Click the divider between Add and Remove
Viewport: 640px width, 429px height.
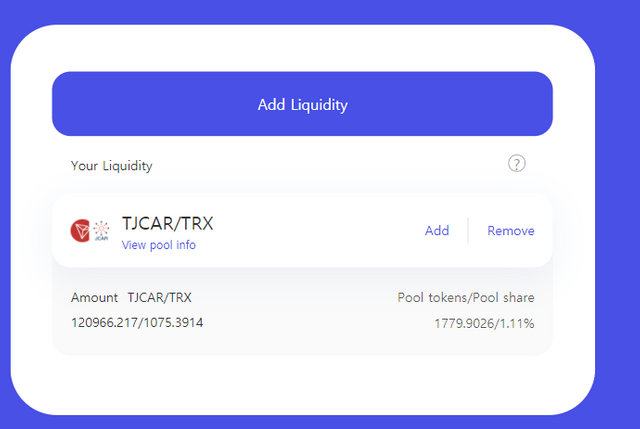point(468,231)
